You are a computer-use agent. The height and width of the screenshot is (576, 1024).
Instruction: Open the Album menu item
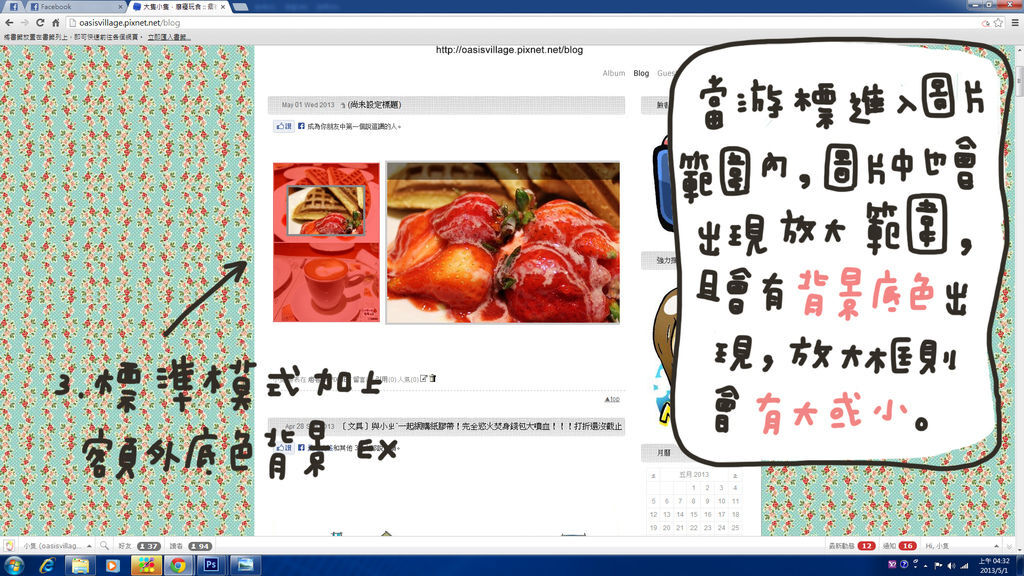613,73
